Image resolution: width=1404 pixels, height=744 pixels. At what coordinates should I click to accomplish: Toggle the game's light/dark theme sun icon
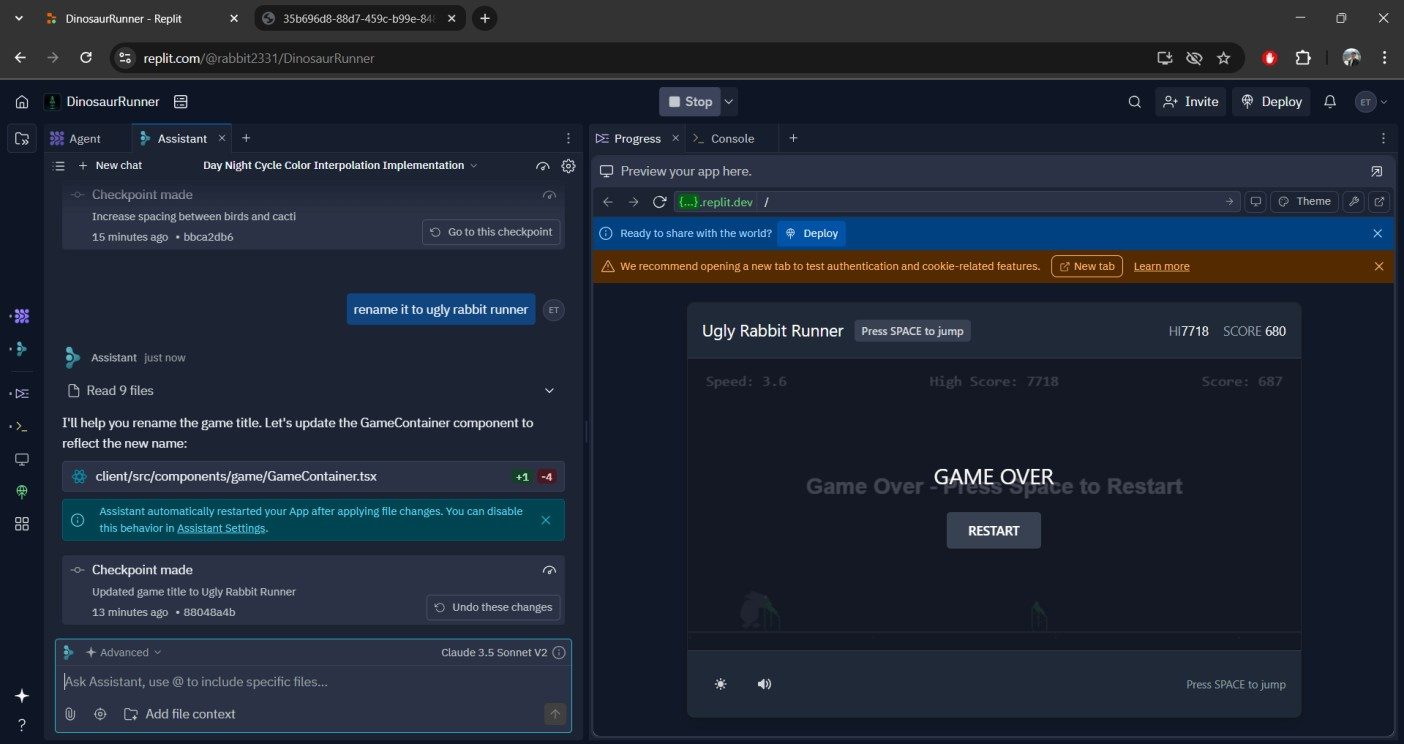[721, 683]
